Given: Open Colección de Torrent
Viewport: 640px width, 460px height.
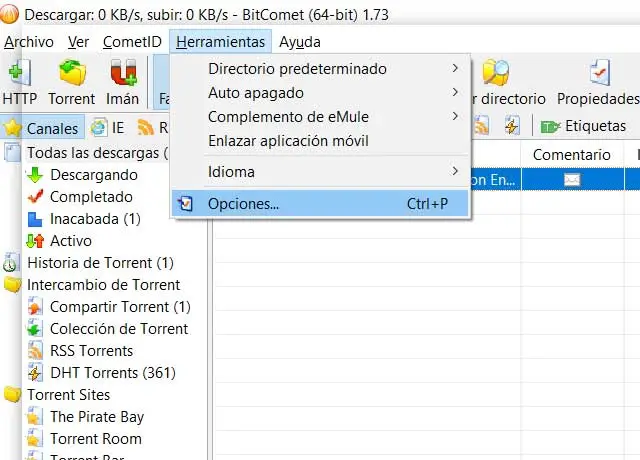Looking at the screenshot, I should pos(119,329).
